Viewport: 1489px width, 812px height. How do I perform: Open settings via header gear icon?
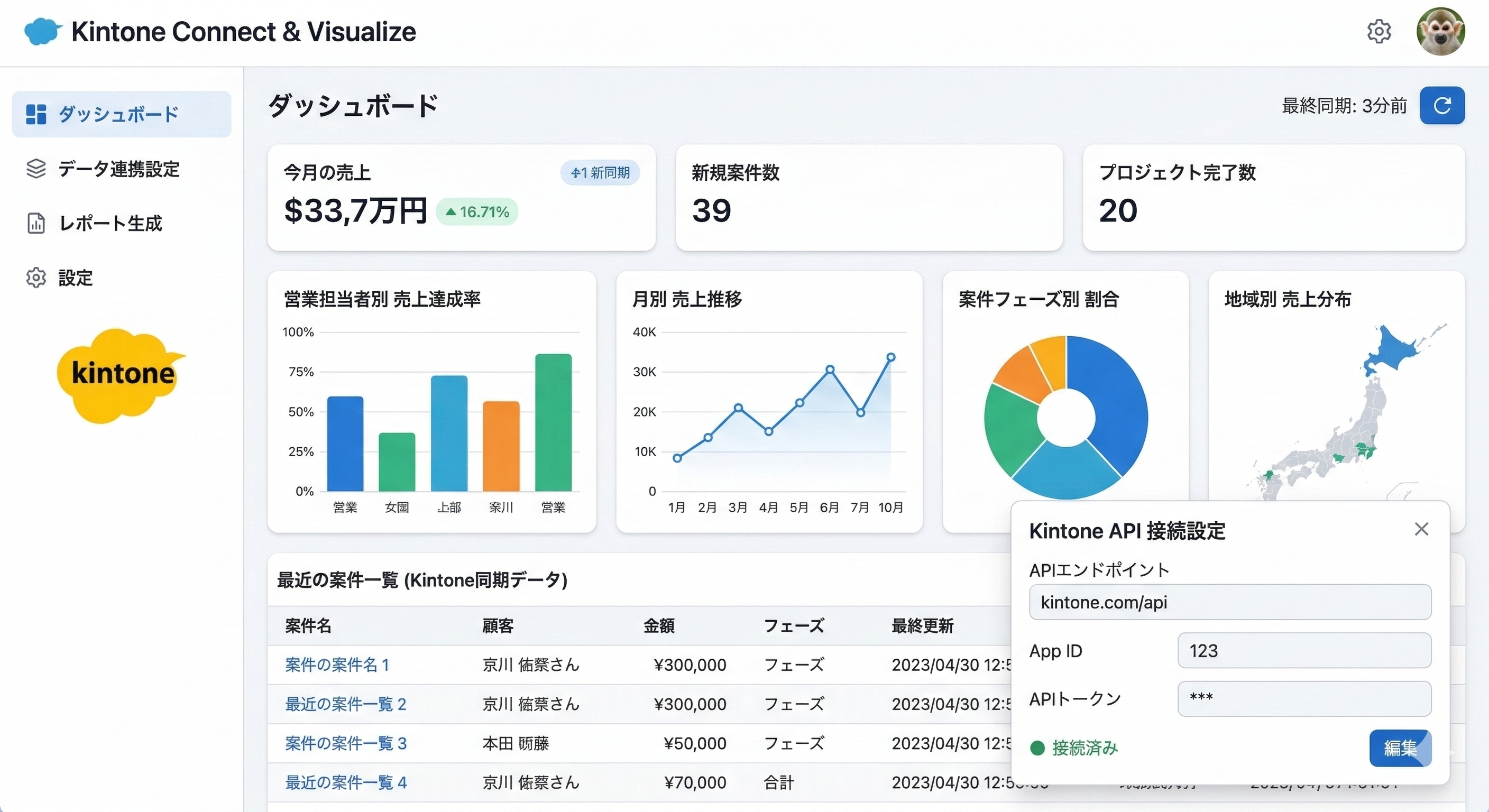(x=1378, y=31)
